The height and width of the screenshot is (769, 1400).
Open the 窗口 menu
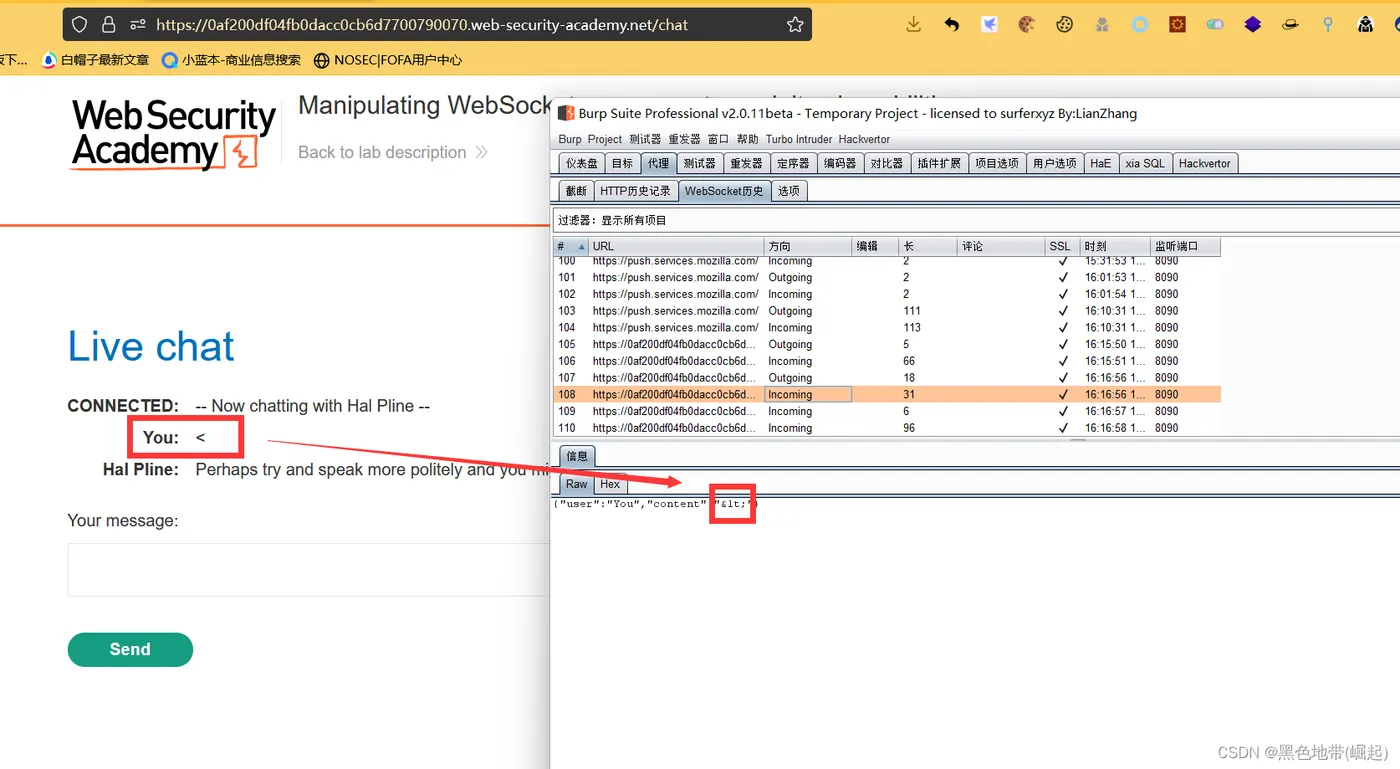coord(718,139)
